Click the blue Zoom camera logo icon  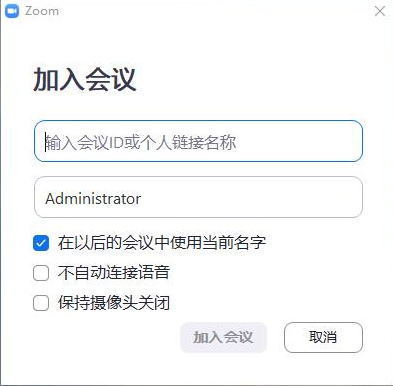click(x=12, y=11)
